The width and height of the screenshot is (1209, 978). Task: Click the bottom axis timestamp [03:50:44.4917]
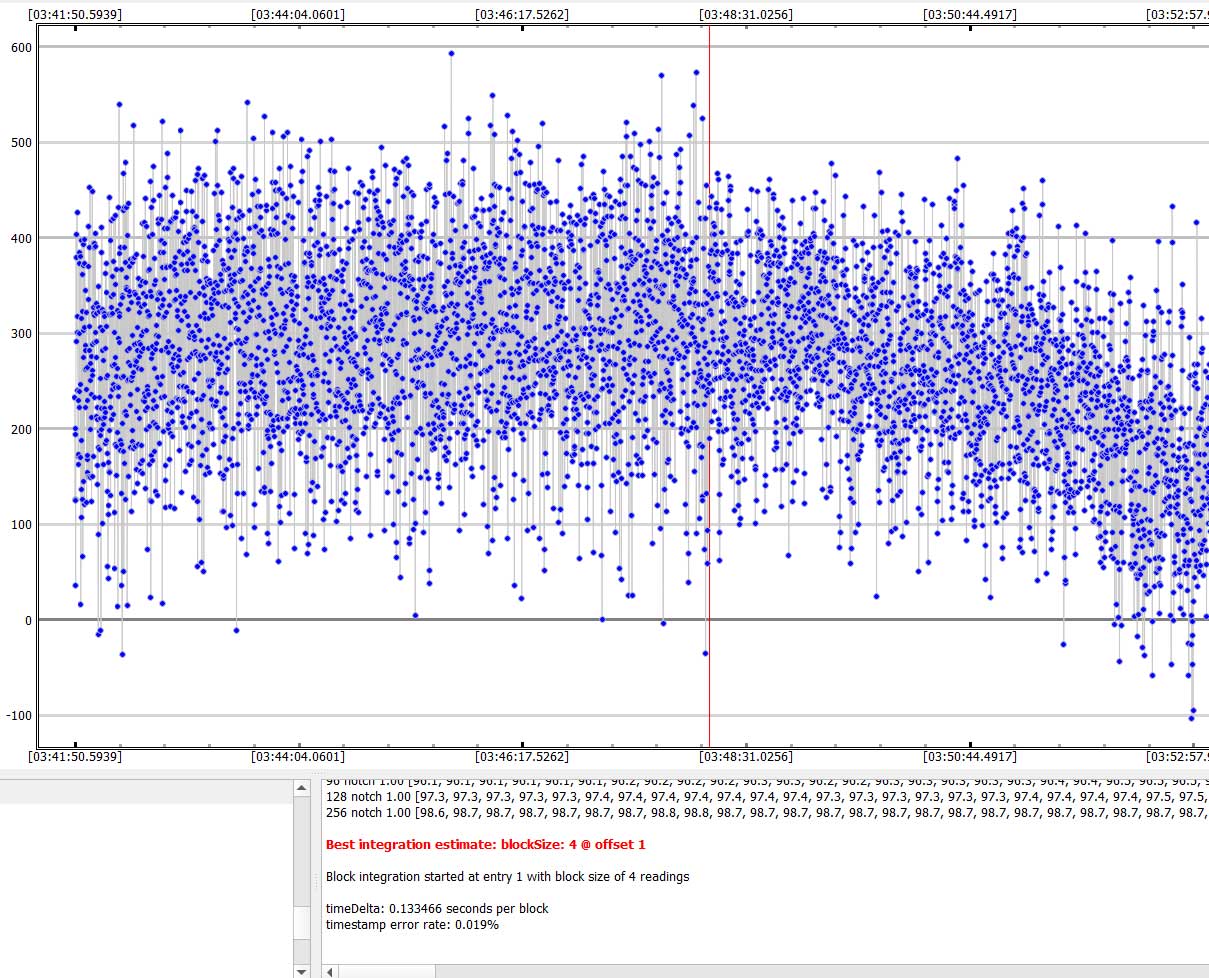[968, 757]
